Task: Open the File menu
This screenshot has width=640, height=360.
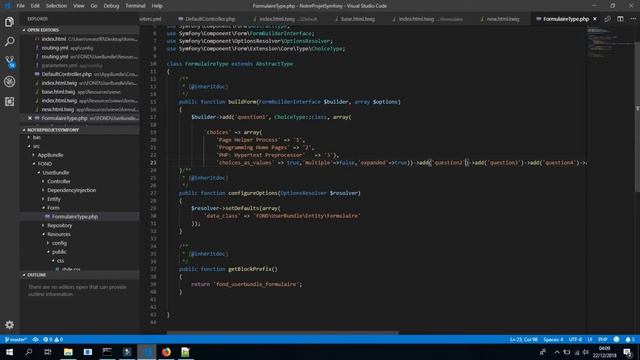Action: (20, 6)
